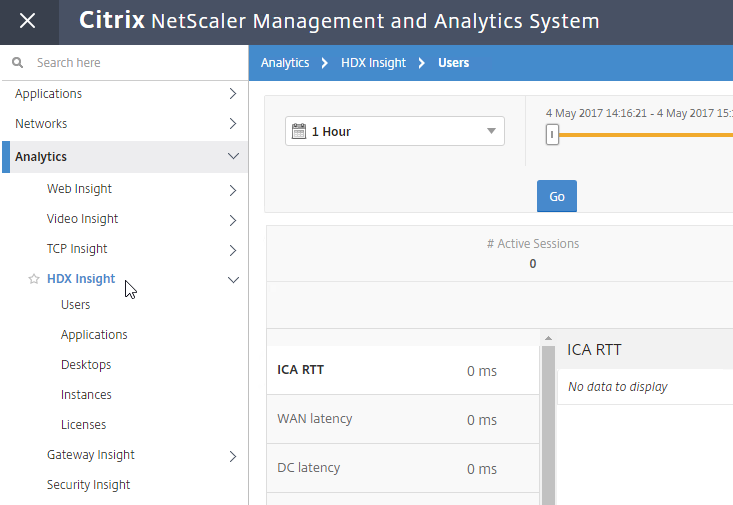Click the scroll-up arrow above the metrics list
Image resolution: width=733 pixels, height=505 pixels.
click(x=548, y=338)
